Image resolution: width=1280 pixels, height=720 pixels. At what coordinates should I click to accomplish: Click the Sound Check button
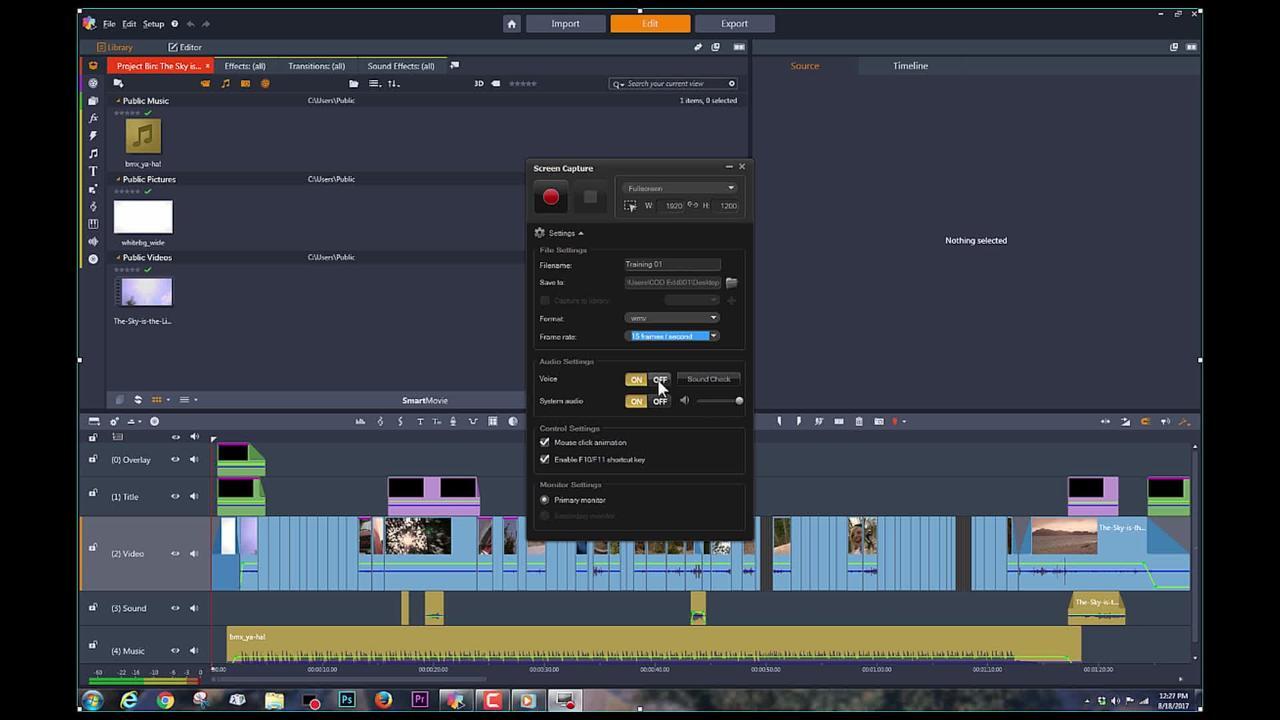click(x=708, y=379)
